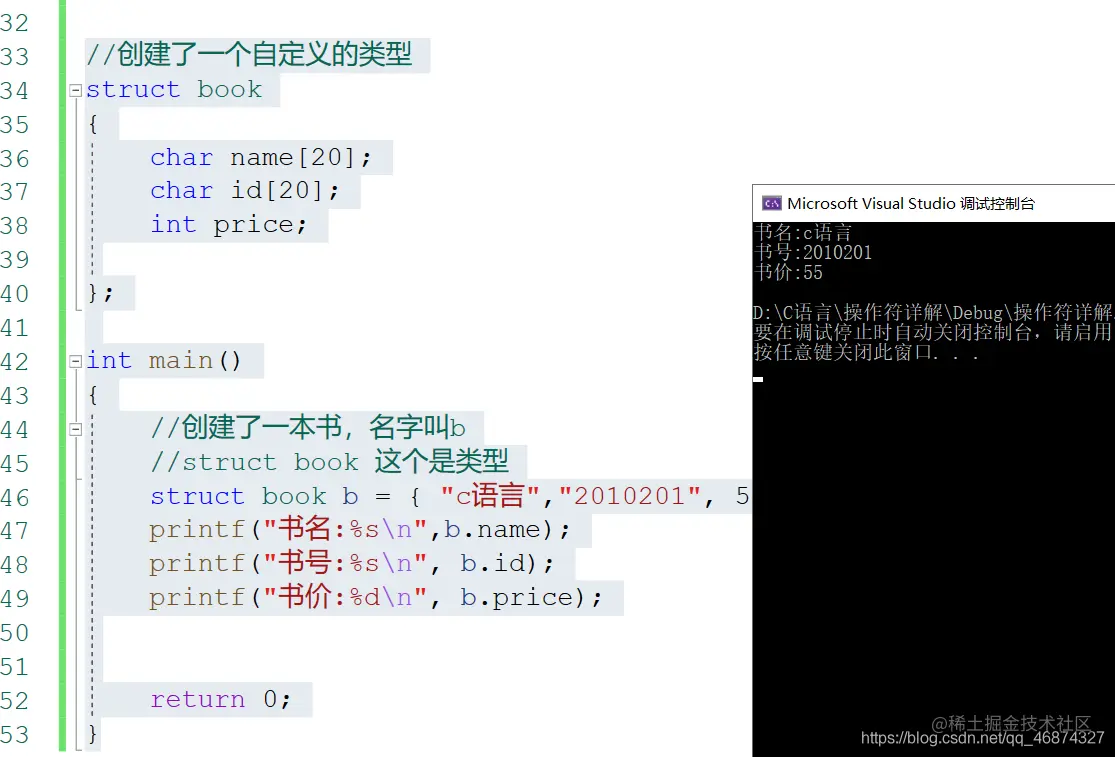Click the closing brace on line 53
This screenshot has width=1115, height=757.
(93, 733)
